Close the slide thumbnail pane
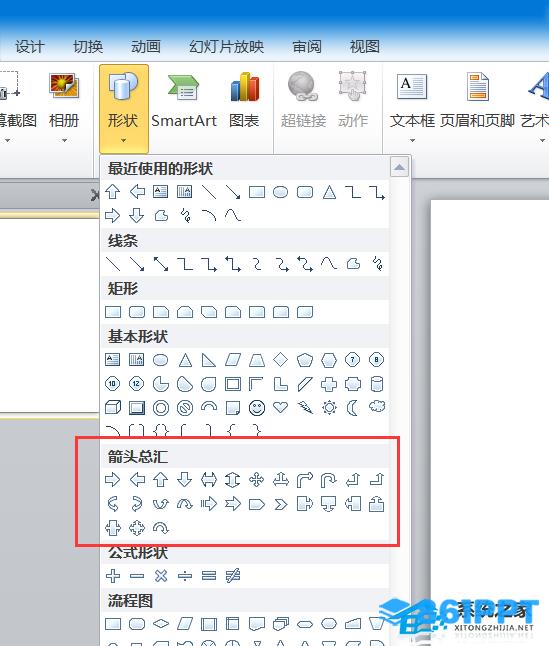The height and width of the screenshot is (646, 549). pos(96,195)
